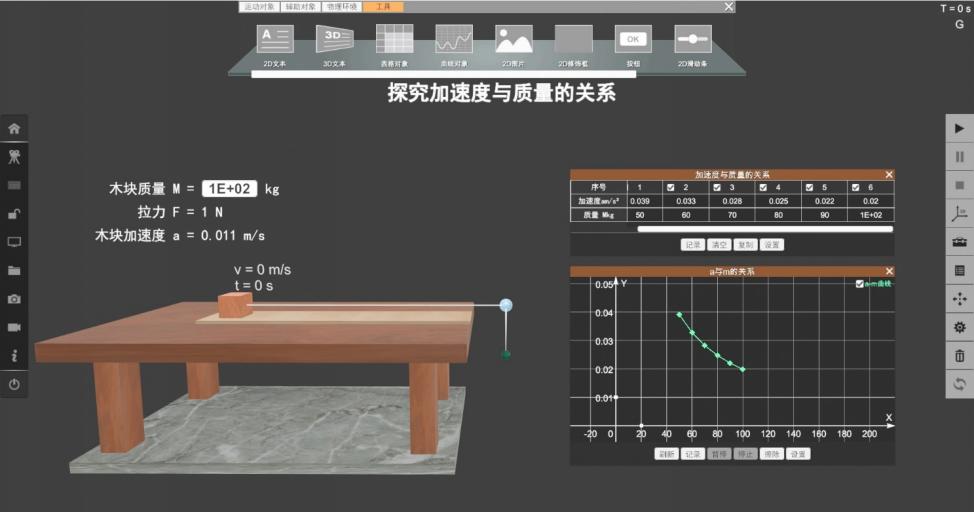Click 停止 below the a-m graph
Image resolution: width=974 pixels, height=513 pixels.
[745, 454]
